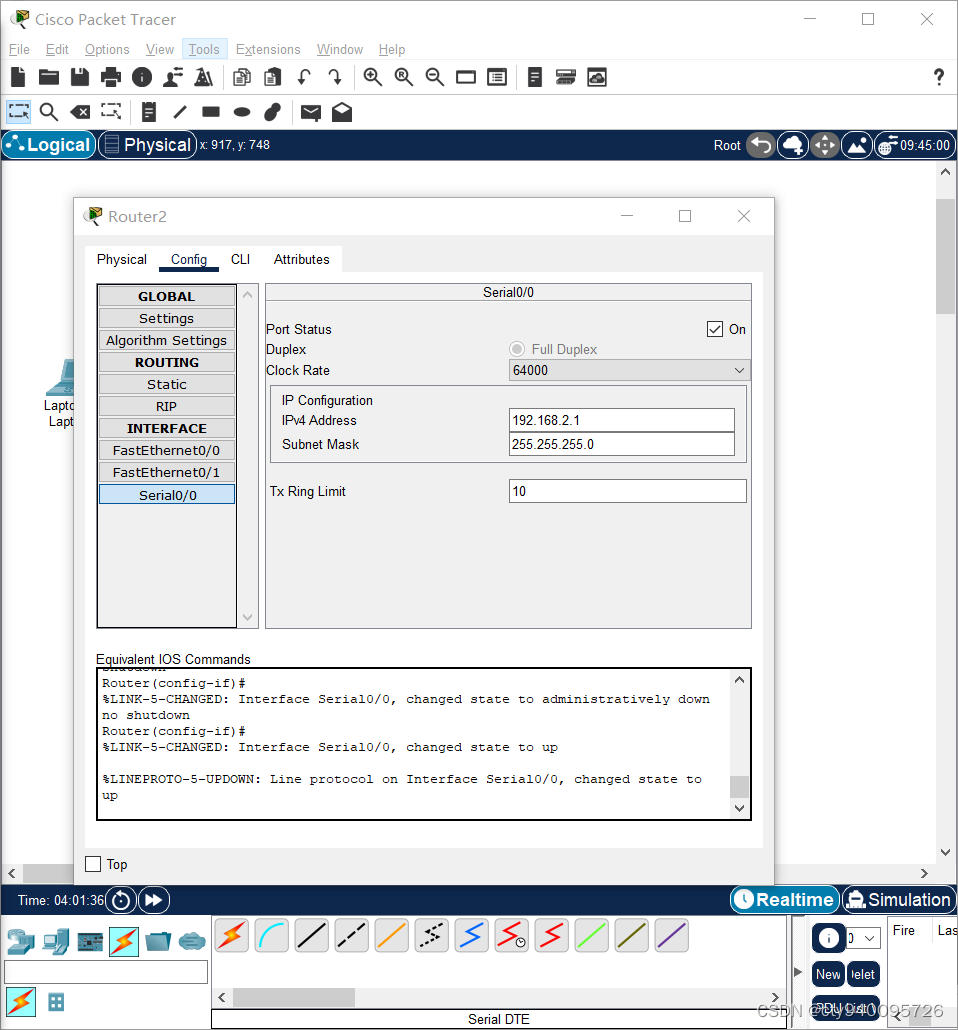Select the Full Duplex radio button
This screenshot has height=1030, width=958.
(x=517, y=349)
